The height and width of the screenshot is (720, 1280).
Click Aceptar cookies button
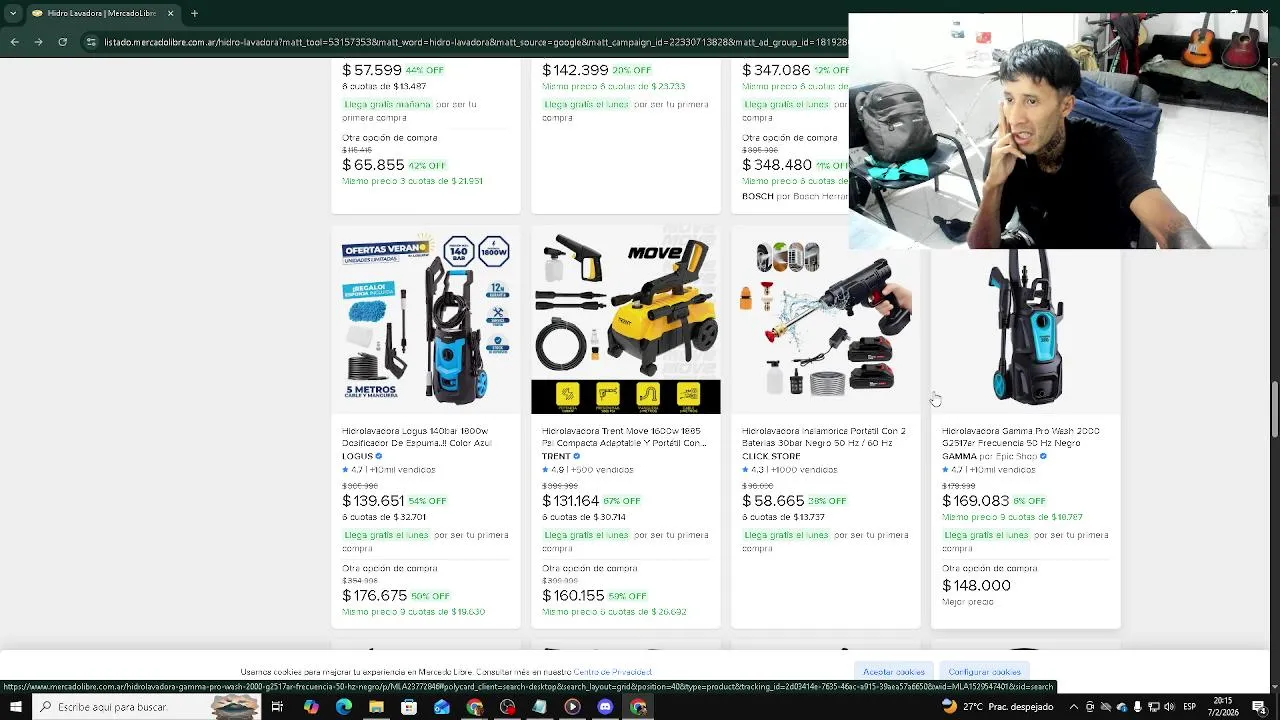(x=894, y=672)
